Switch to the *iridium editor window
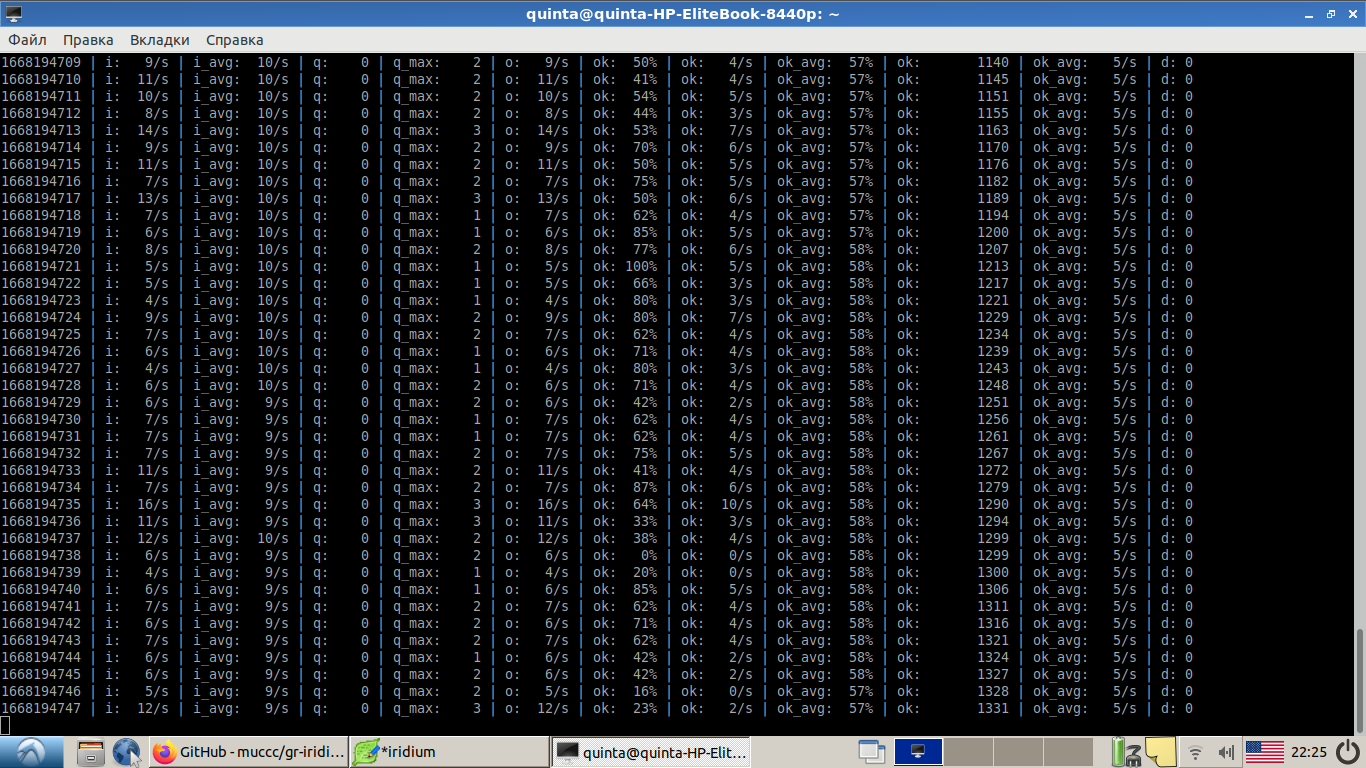1366x768 pixels. click(x=448, y=752)
